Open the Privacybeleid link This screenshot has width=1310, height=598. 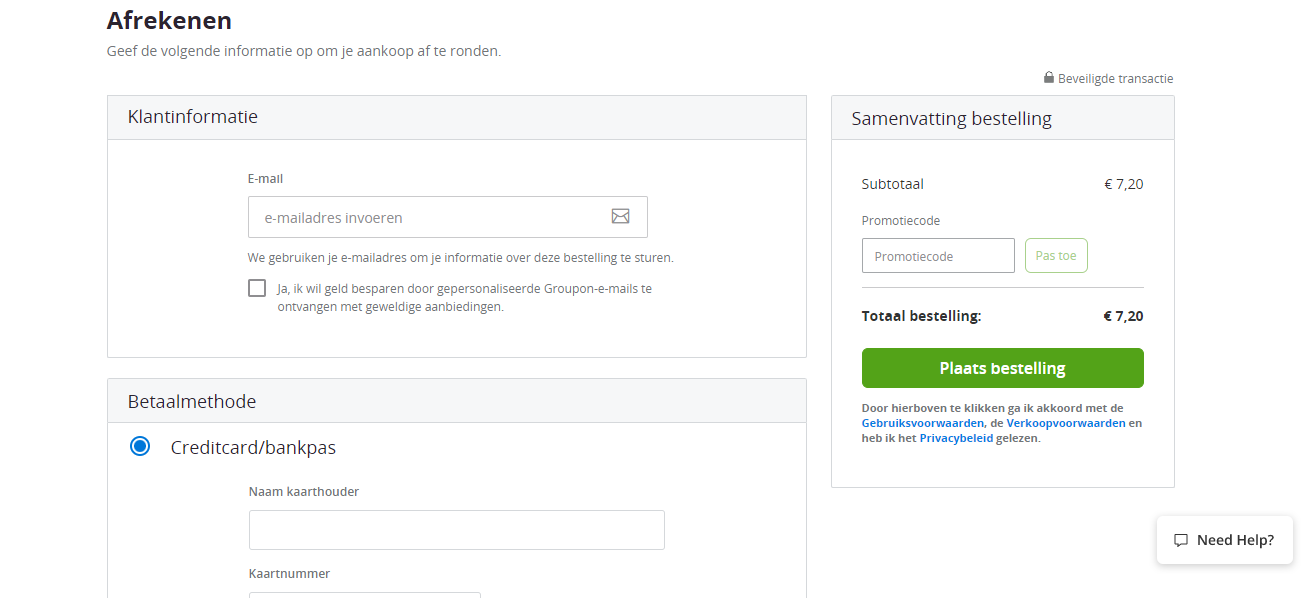pos(956,438)
